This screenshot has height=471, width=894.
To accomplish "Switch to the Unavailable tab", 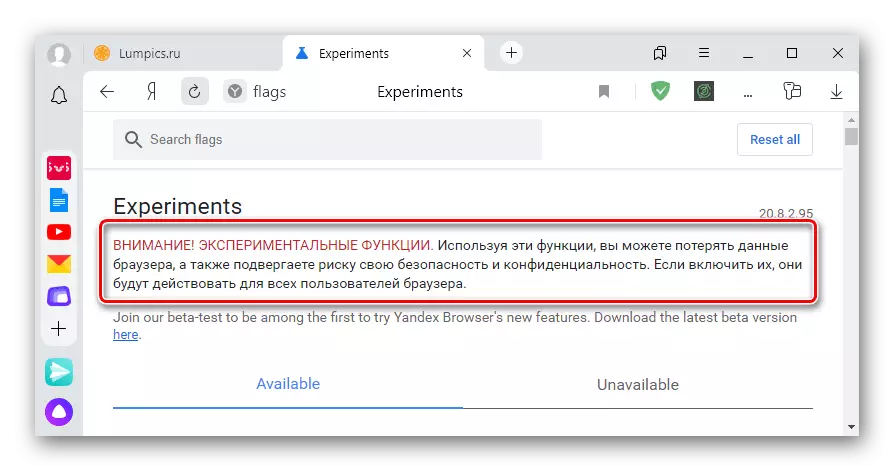I will [x=637, y=384].
